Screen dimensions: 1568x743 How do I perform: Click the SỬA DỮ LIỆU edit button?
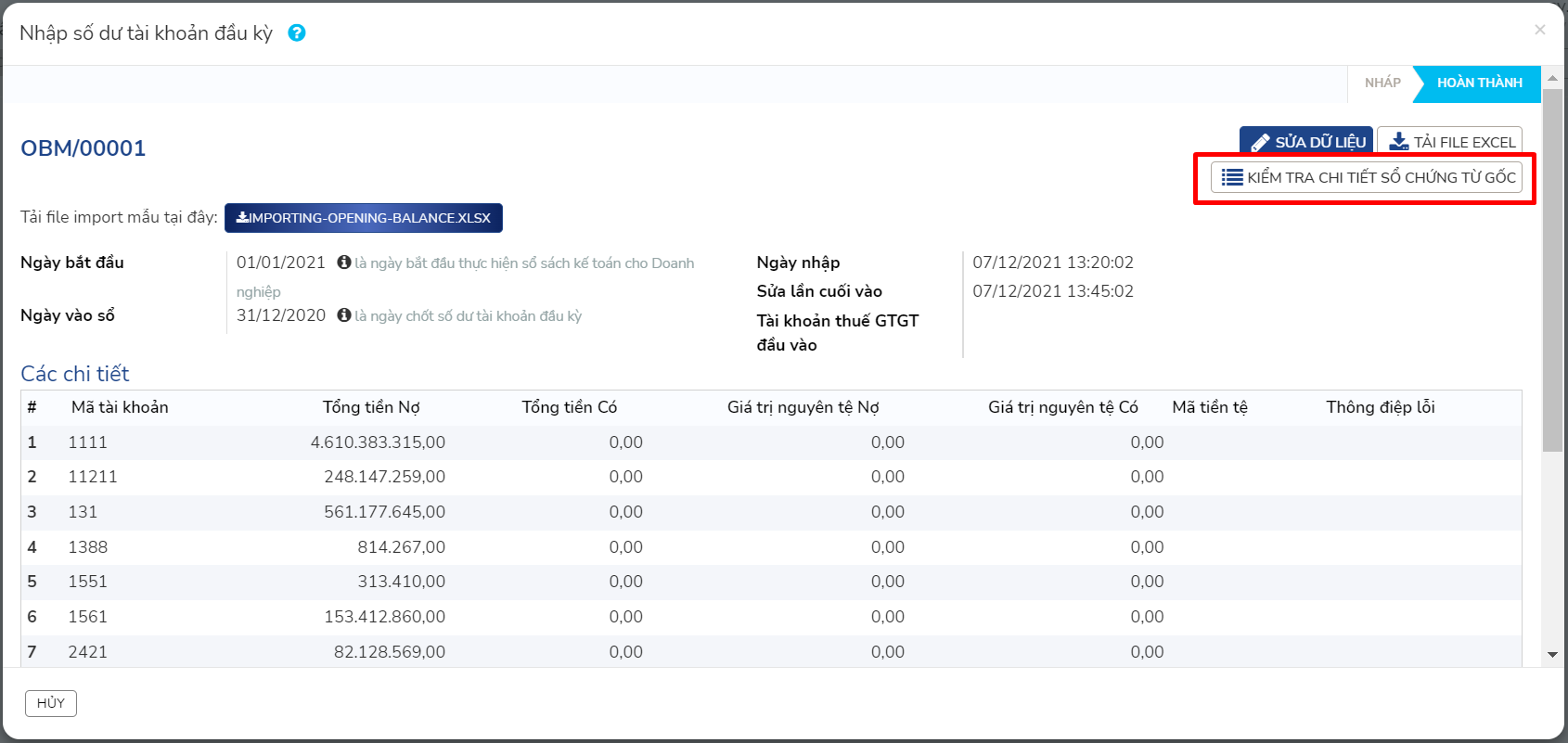click(1306, 141)
